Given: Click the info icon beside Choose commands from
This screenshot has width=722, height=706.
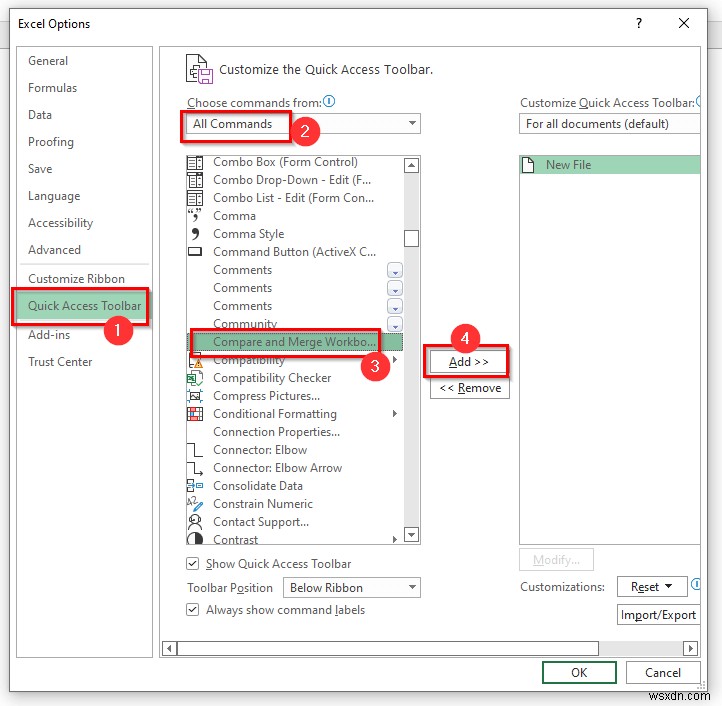Looking at the screenshot, I should 329,101.
